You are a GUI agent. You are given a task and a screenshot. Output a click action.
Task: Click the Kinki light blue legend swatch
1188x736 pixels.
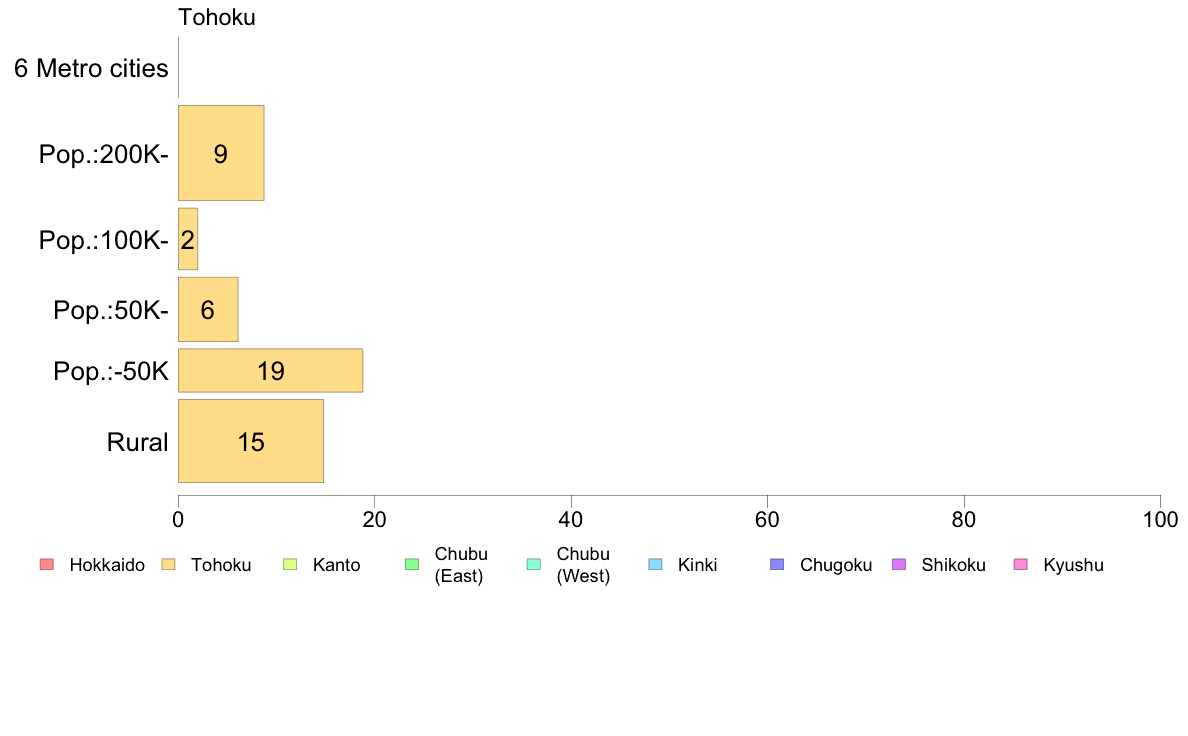[x=655, y=565]
